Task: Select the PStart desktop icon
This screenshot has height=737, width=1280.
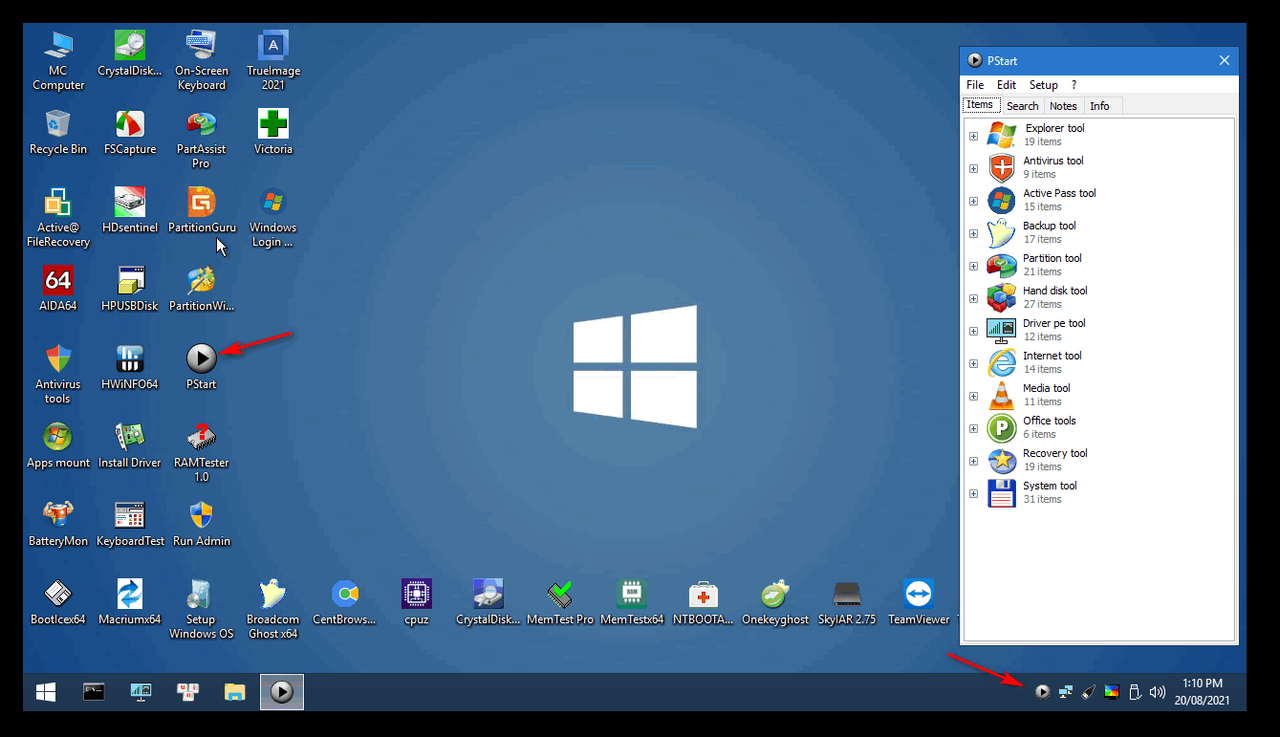Action: pyautogui.click(x=201, y=366)
